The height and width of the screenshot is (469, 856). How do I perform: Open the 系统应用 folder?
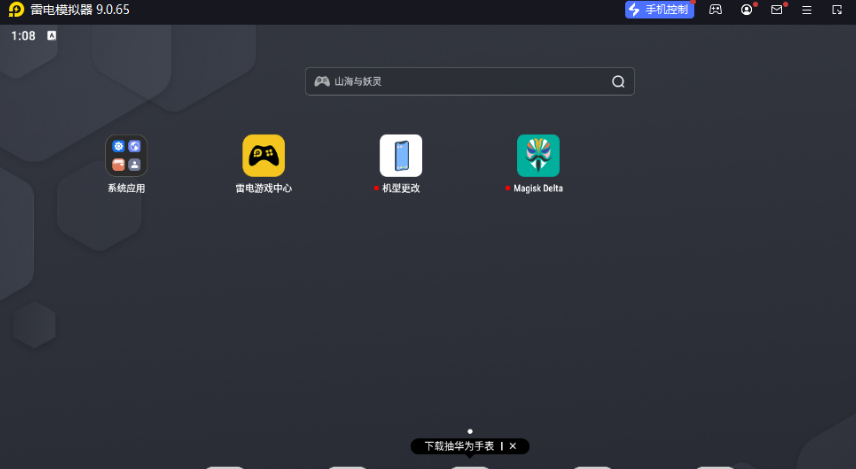click(126, 156)
